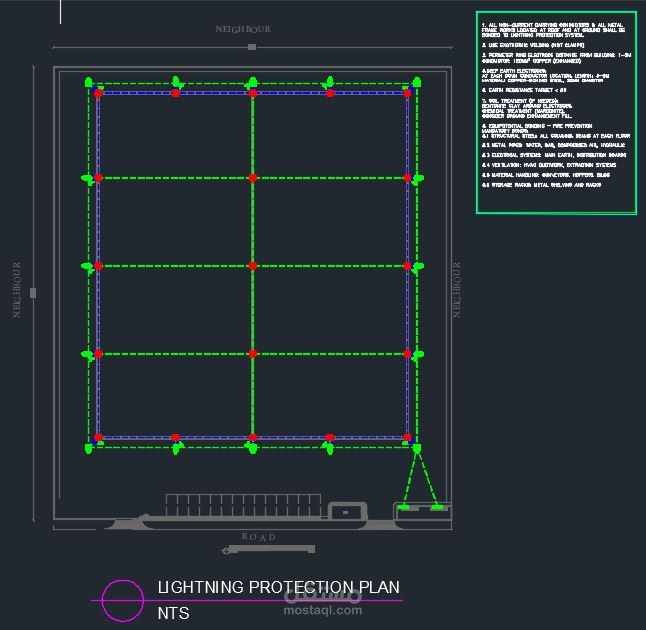This screenshot has height=630, width=646.
Task: Select the ROAD label below the site
Action: click(259, 537)
